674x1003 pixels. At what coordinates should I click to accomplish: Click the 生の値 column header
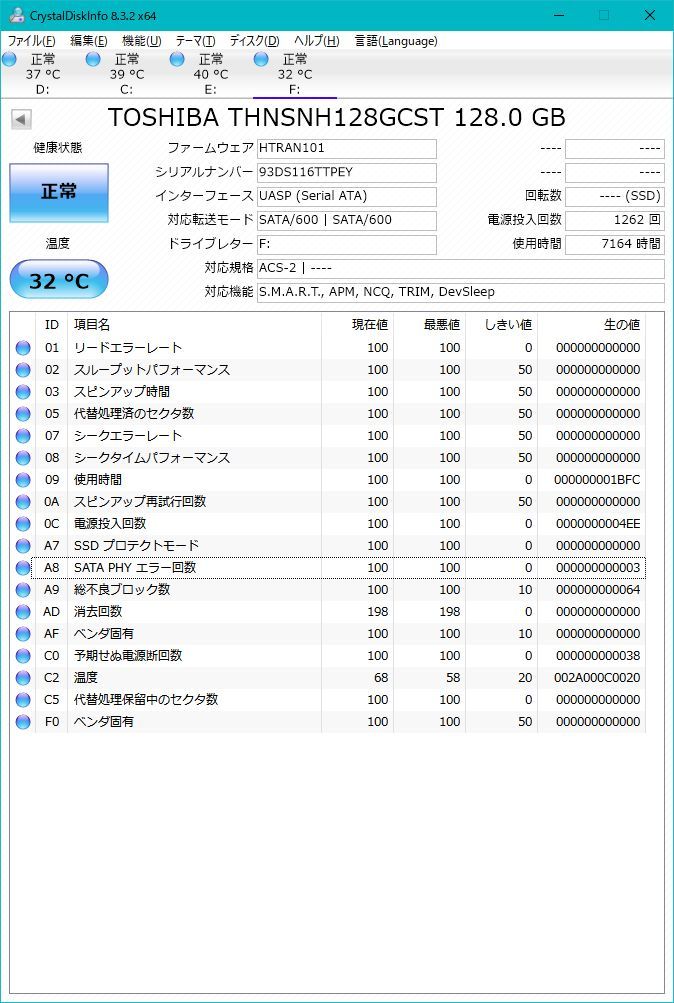592,325
